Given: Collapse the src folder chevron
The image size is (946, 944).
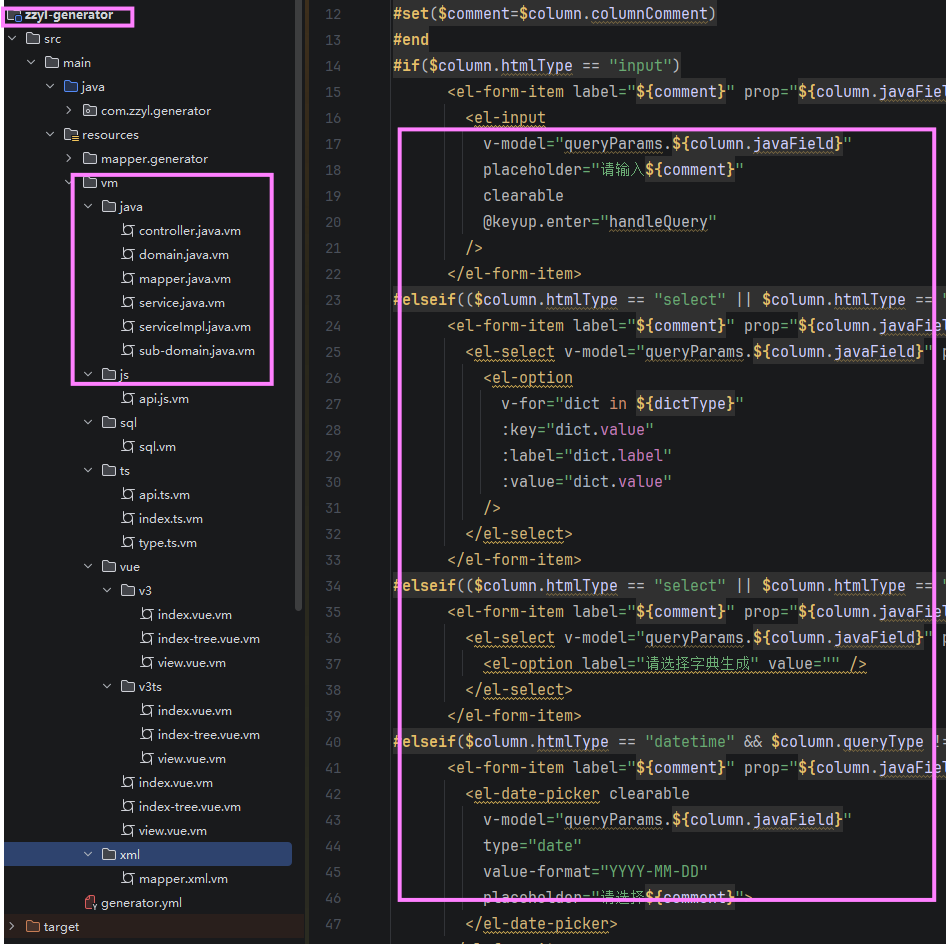Looking at the screenshot, I should 12,39.
